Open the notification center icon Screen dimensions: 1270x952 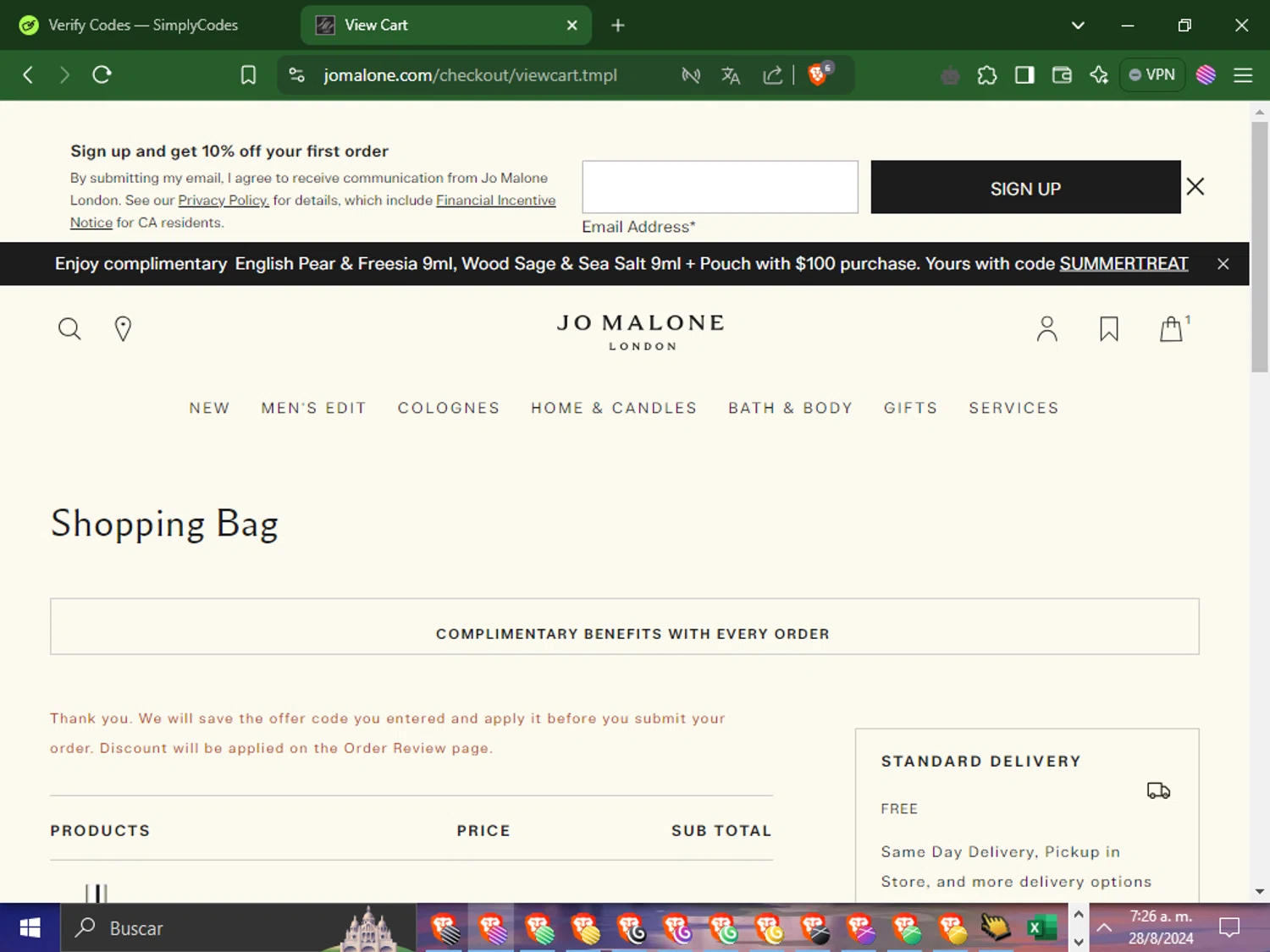coord(1229,928)
